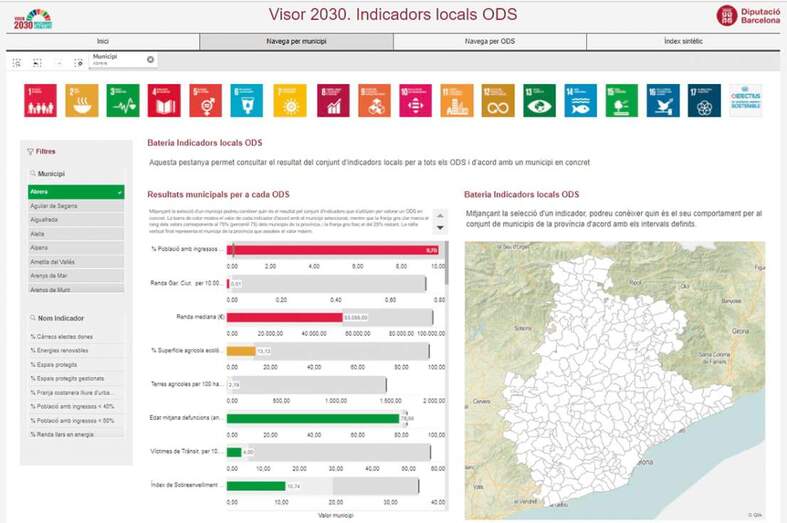This screenshot has width=787, height=523.
Task: Click the red Renda mediana bar
Action: coord(284,318)
